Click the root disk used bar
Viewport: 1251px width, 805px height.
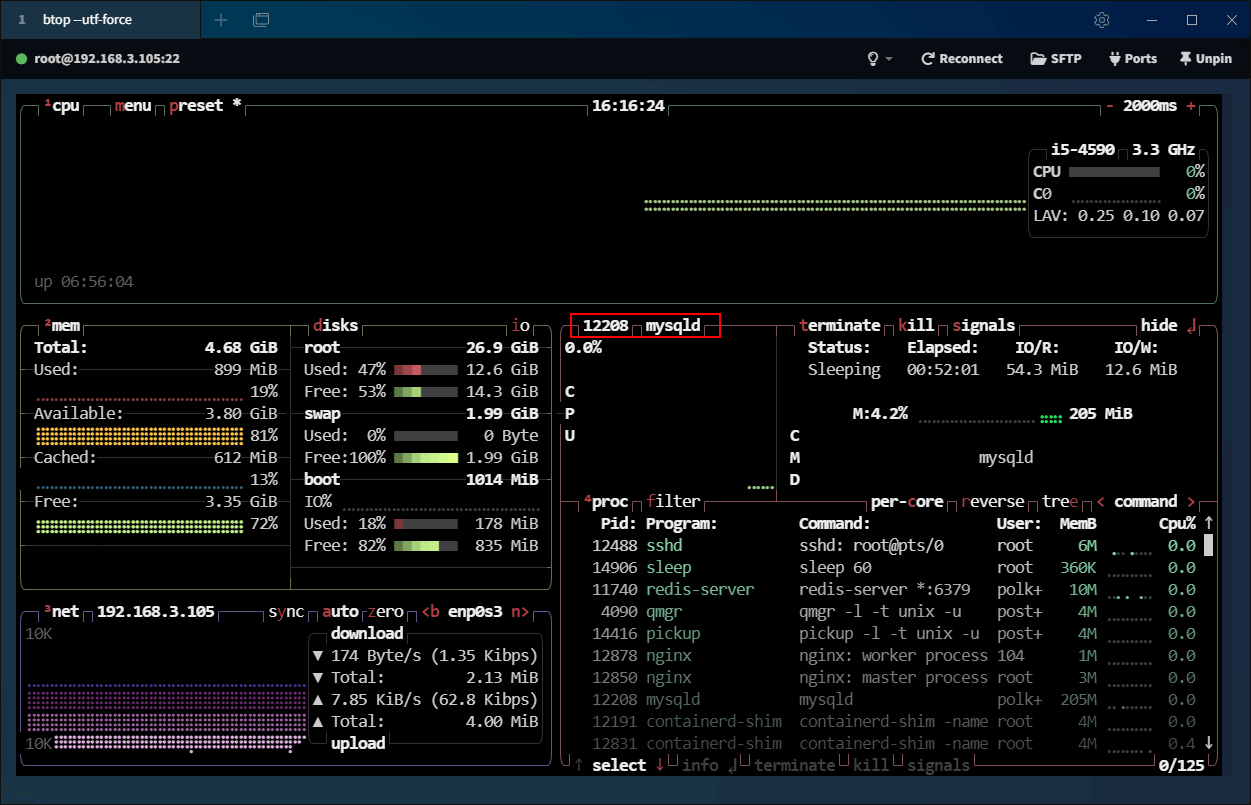(x=426, y=370)
